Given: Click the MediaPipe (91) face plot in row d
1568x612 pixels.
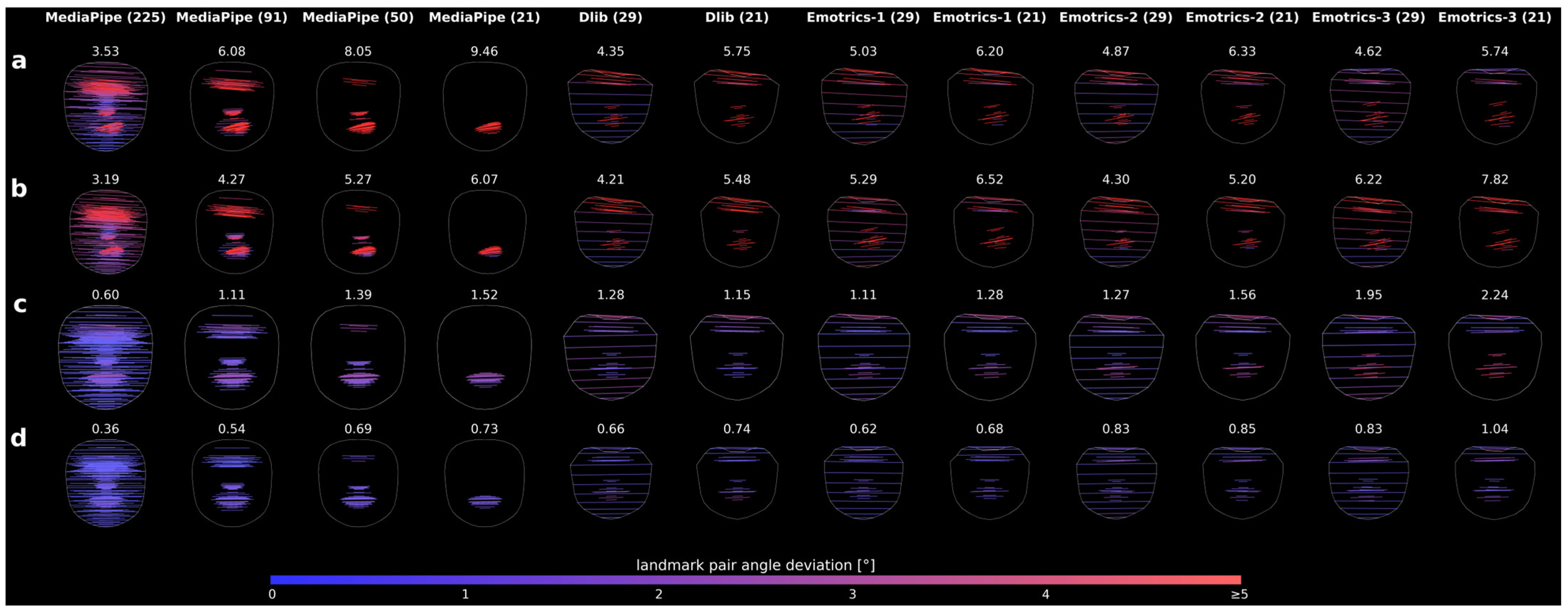Looking at the screenshot, I should tap(232, 483).
